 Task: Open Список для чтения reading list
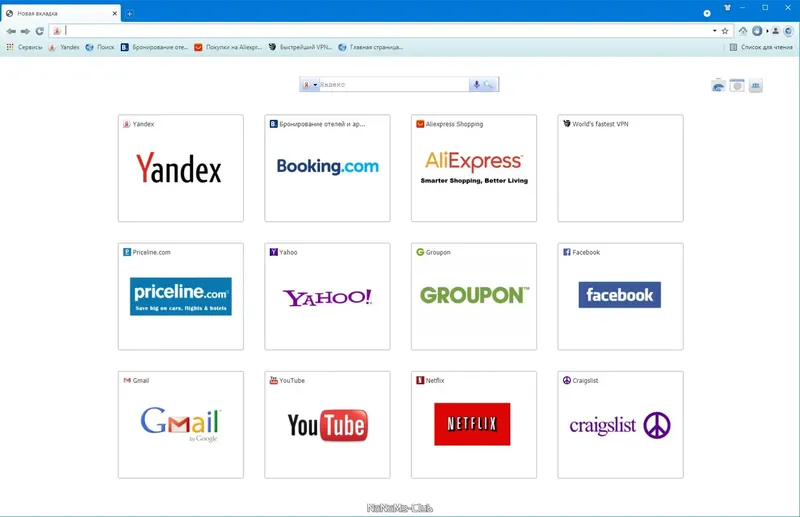(x=761, y=47)
